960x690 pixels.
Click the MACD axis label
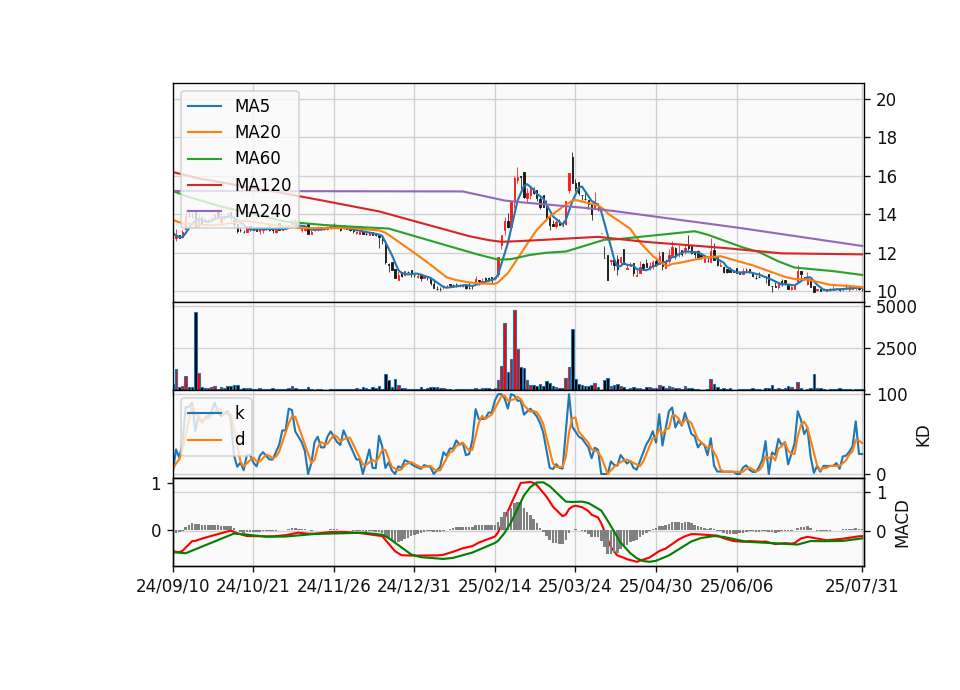902,524
